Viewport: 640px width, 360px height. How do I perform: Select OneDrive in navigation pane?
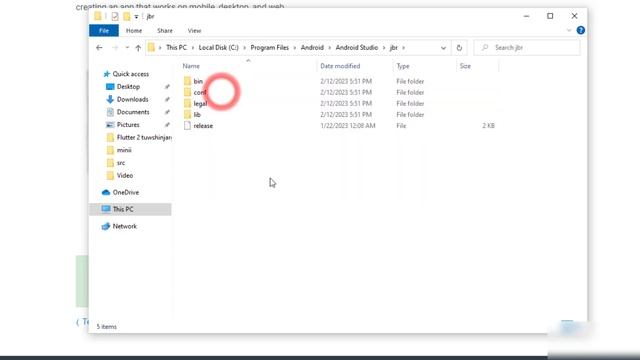pyautogui.click(x=126, y=192)
